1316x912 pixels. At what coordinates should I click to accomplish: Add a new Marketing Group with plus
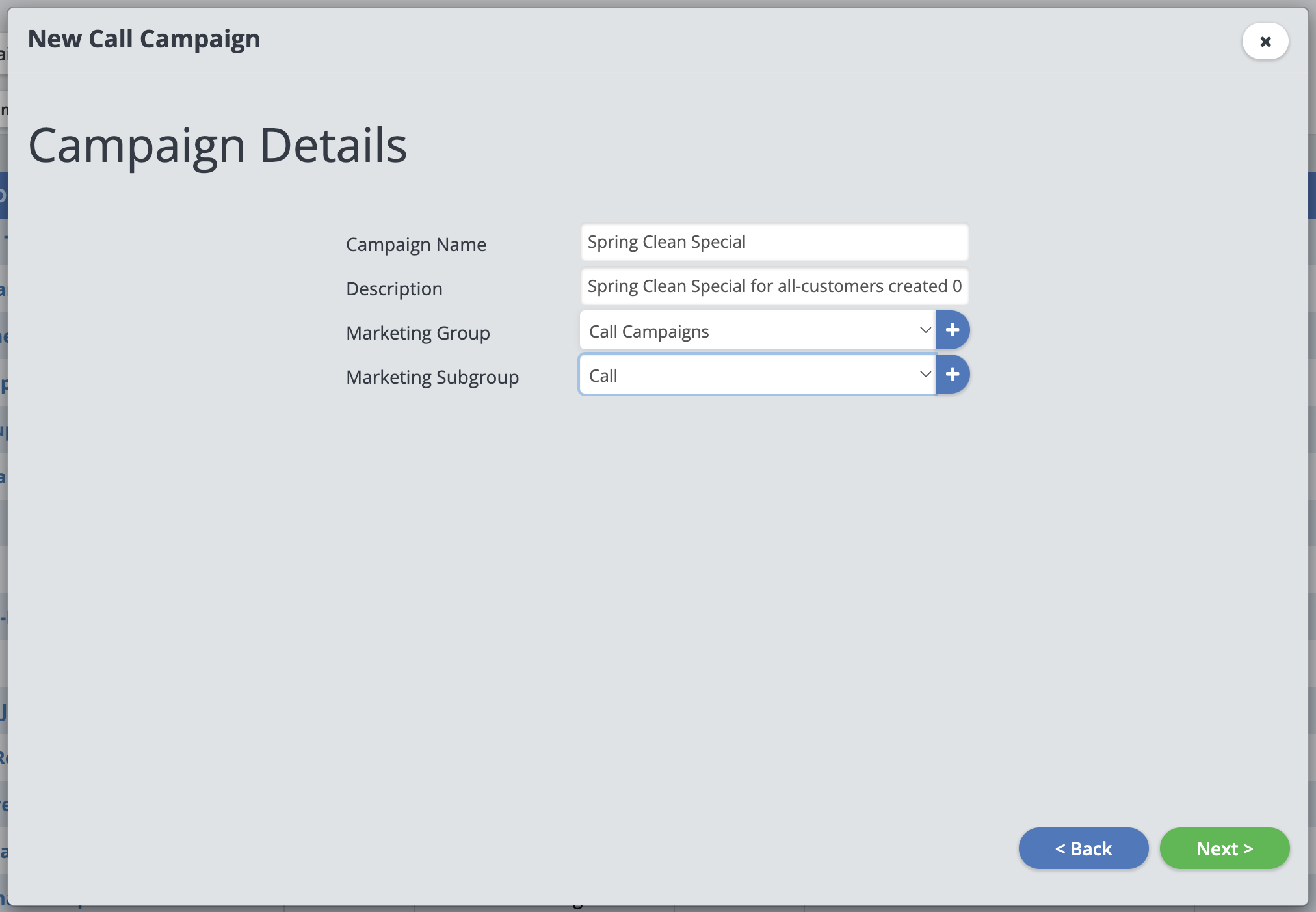(953, 330)
